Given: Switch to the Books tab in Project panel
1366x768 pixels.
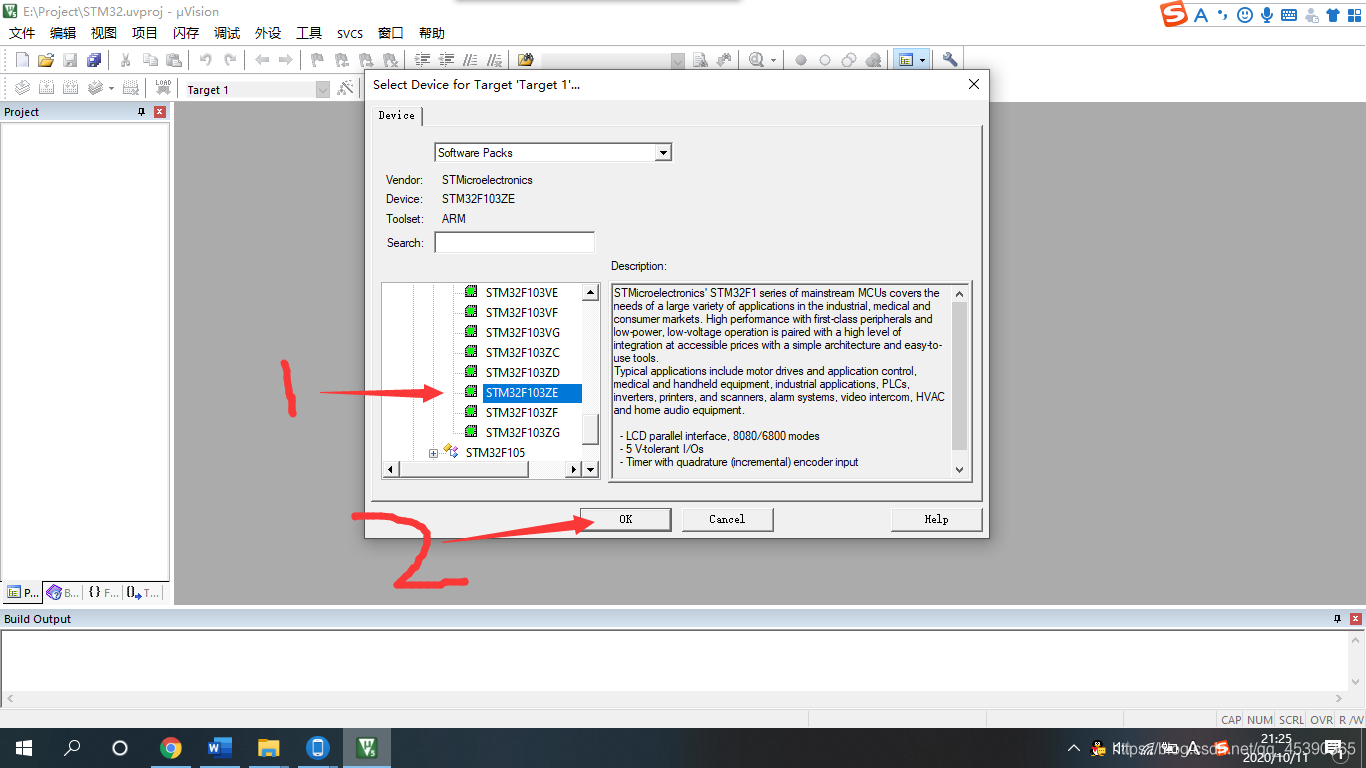Looking at the screenshot, I should coord(63,593).
